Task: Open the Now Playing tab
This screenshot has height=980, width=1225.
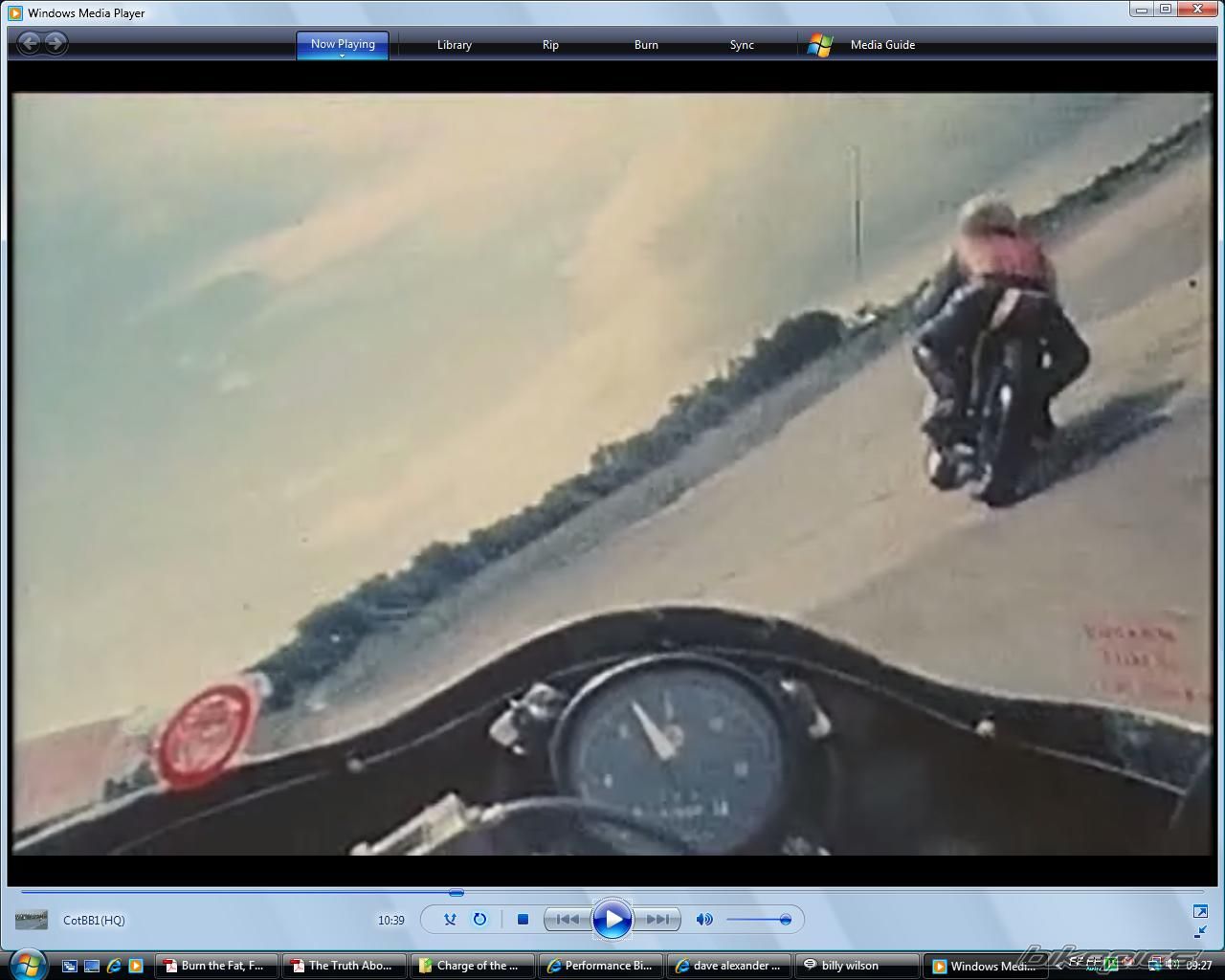Action: click(x=343, y=43)
